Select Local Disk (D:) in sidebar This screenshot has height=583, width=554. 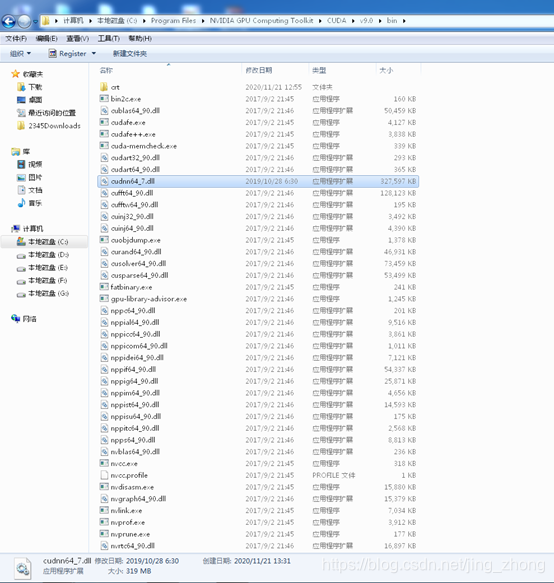coord(43,255)
